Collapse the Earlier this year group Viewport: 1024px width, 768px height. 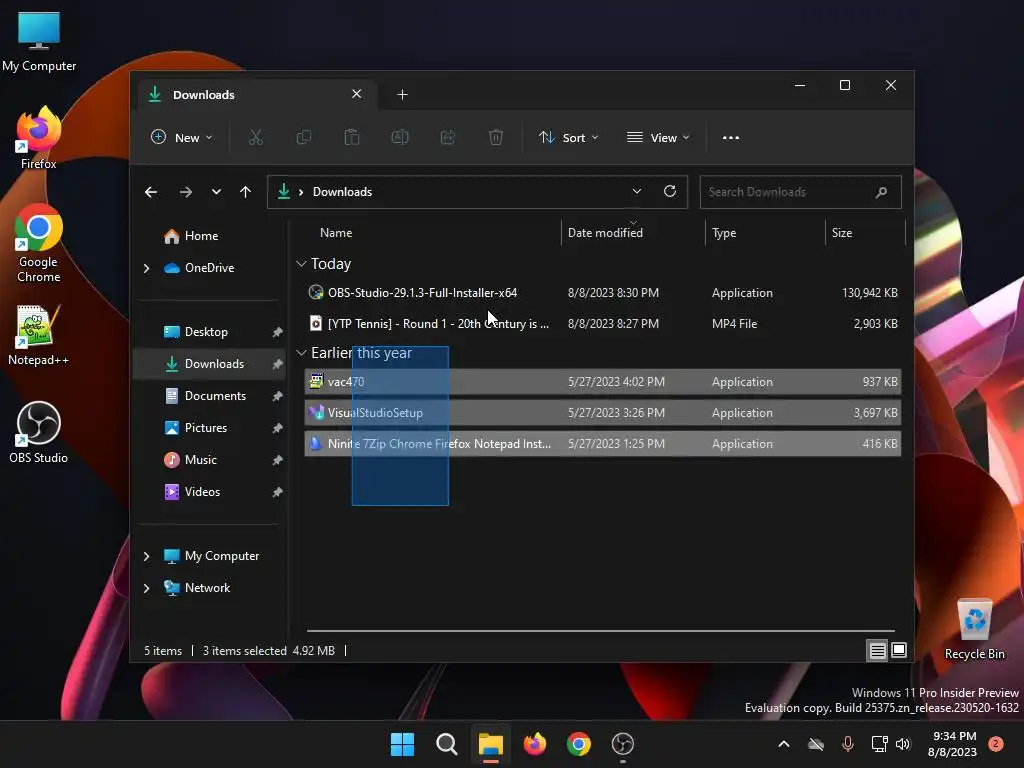coord(301,353)
